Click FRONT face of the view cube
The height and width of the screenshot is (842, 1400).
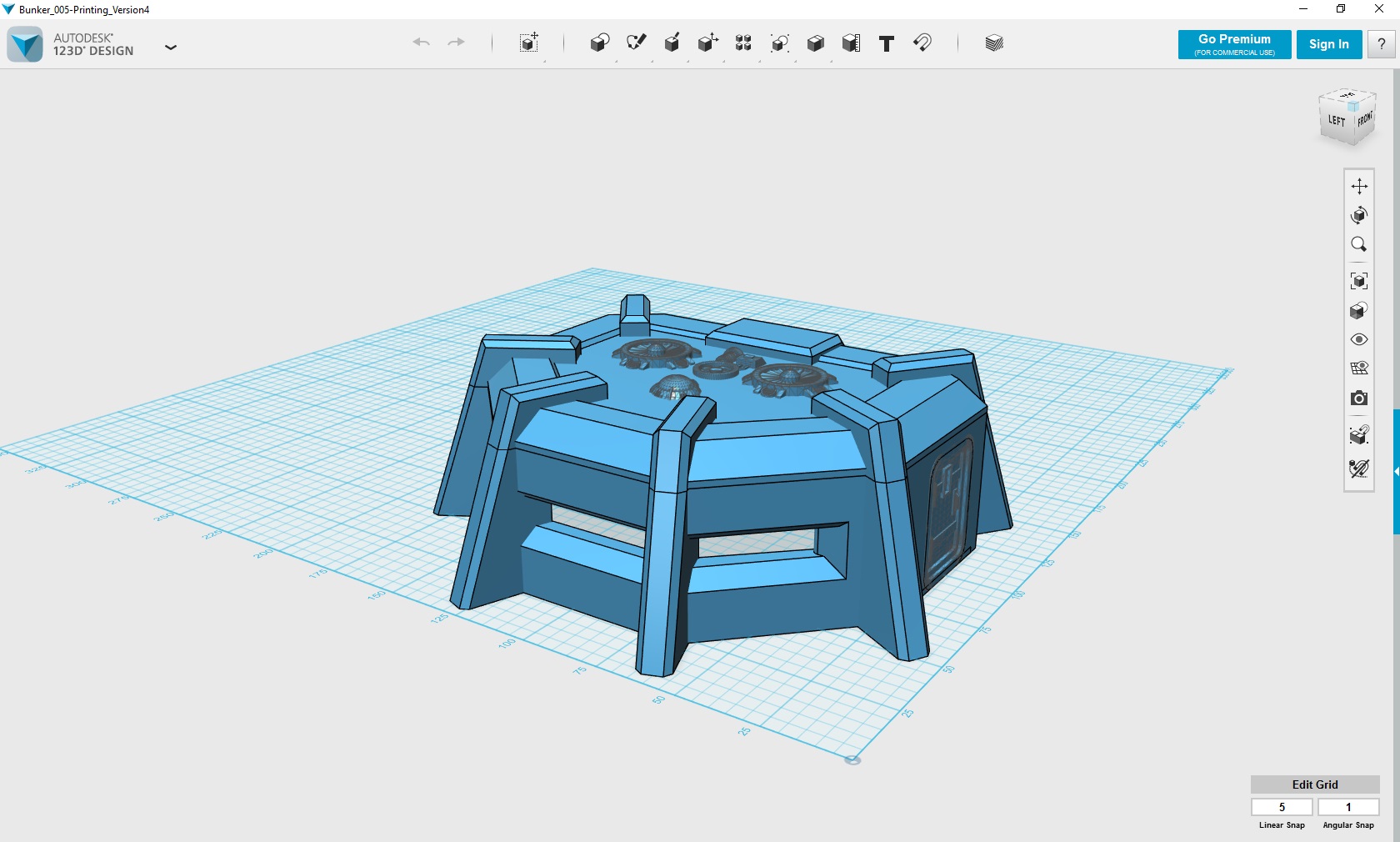[x=1364, y=120]
